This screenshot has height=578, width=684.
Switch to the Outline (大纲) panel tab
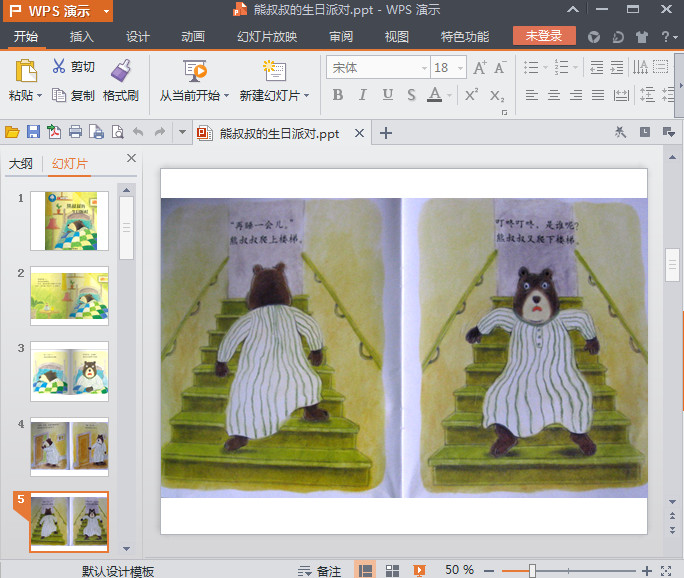21,164
